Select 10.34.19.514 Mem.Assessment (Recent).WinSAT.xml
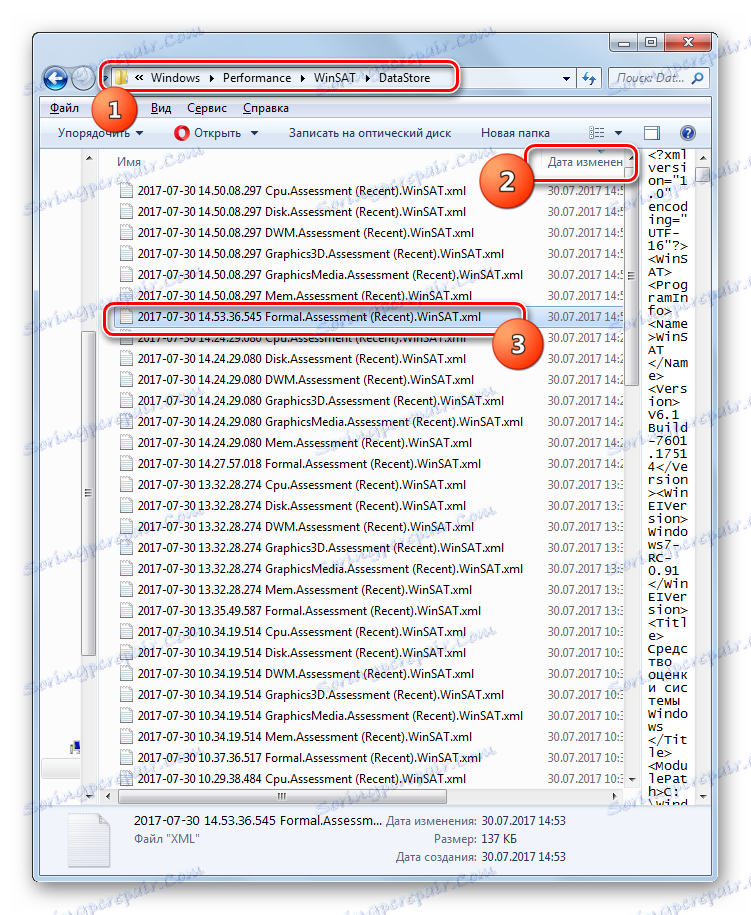 coord(305,737)
